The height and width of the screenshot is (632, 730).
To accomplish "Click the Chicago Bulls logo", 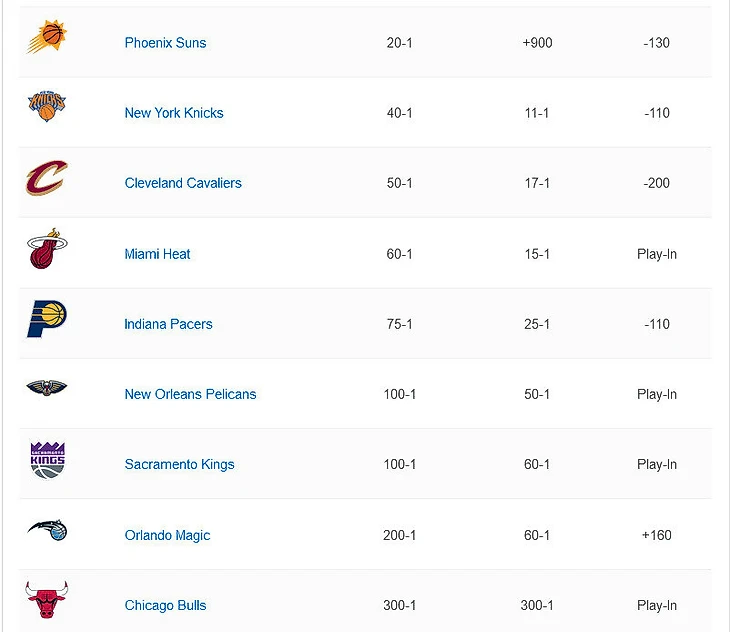I will pyautogui.click(x=47, y=599).
